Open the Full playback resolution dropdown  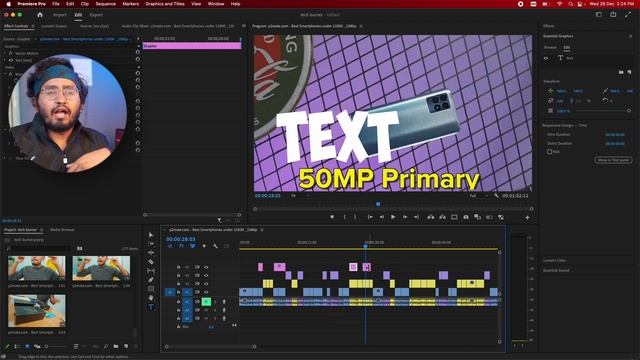[478, 196]
